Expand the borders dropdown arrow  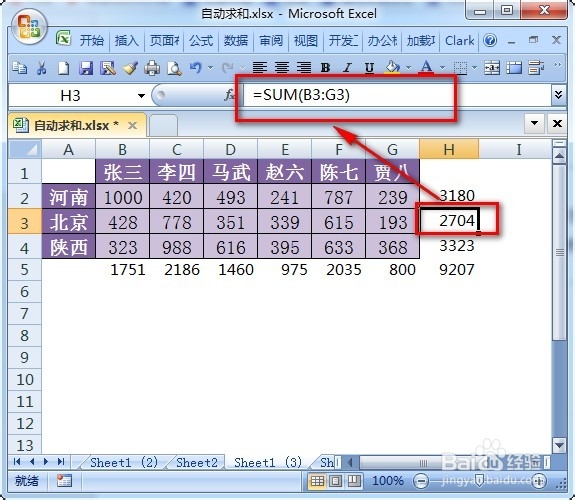coord(475,67)
